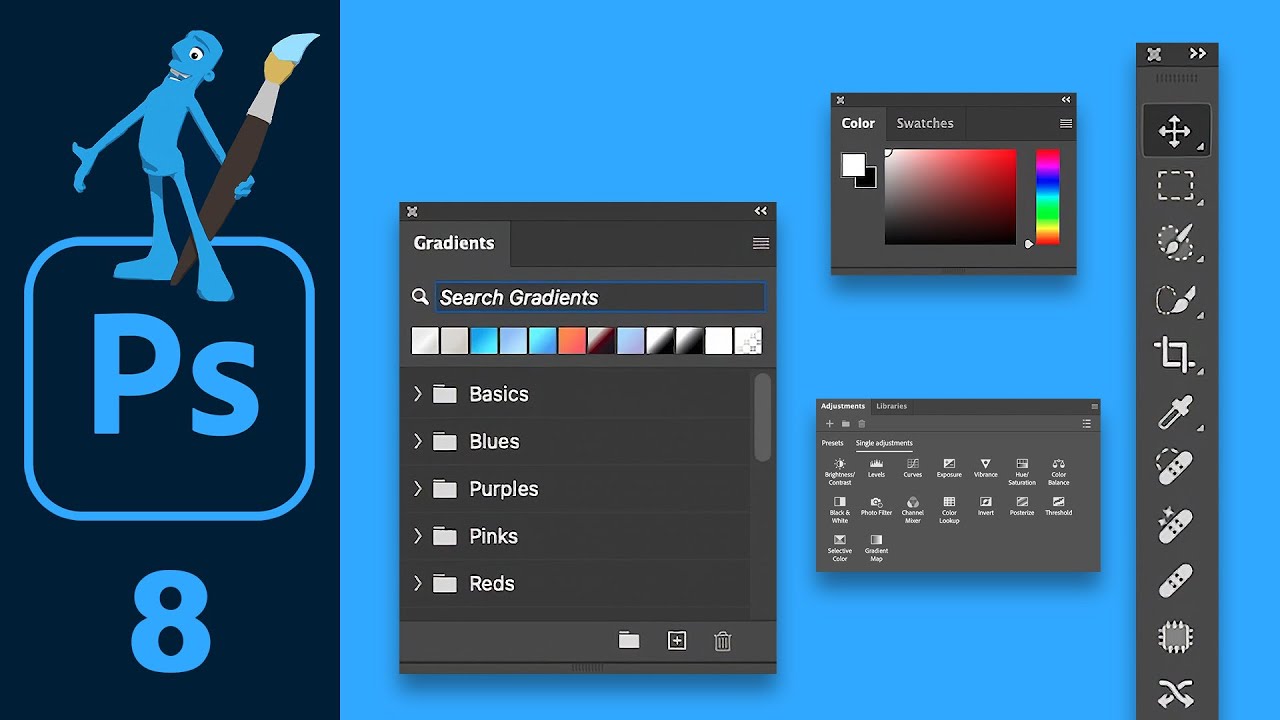Add a Vibrance adjustment

[x=986, y=468]
